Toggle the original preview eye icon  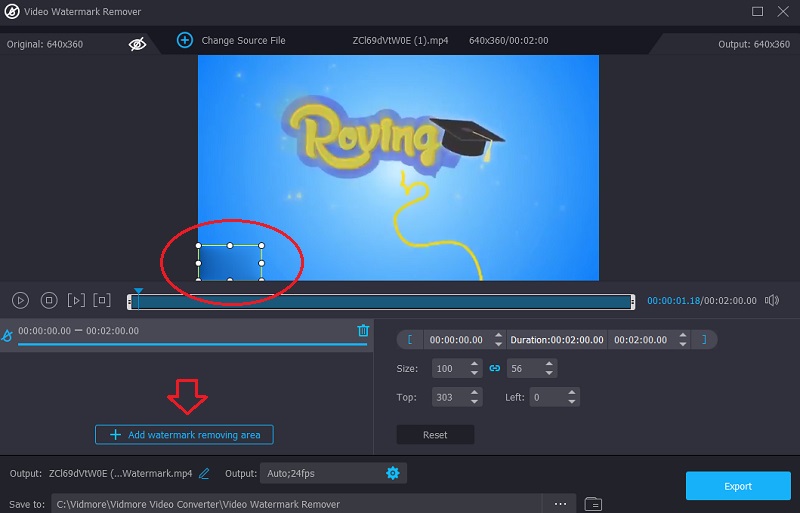tap(138, 43)
